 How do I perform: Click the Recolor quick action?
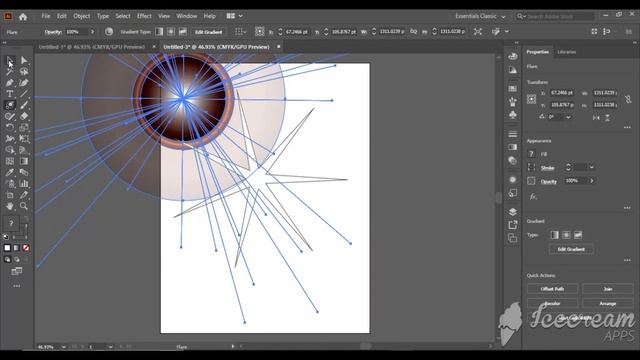click(x=552, y=303)
